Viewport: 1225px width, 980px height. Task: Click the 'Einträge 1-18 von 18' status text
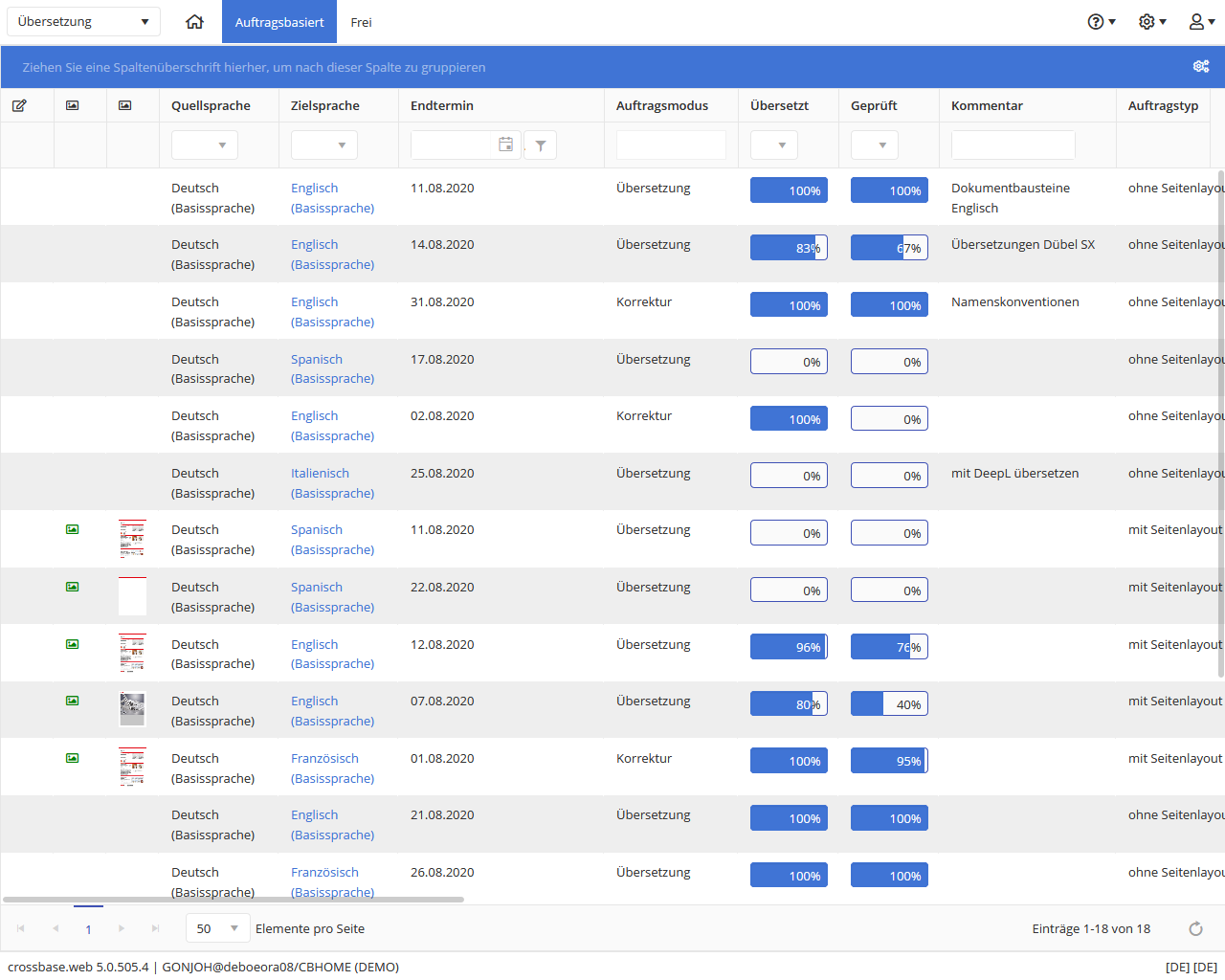[x=1091, y=928]
